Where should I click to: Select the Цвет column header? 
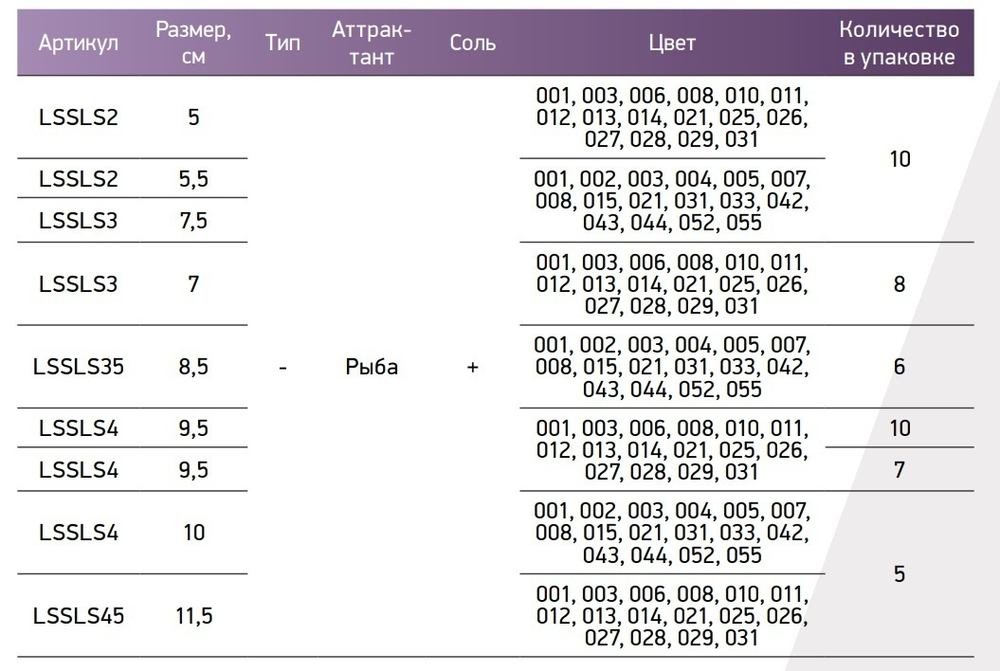(672, 43)
